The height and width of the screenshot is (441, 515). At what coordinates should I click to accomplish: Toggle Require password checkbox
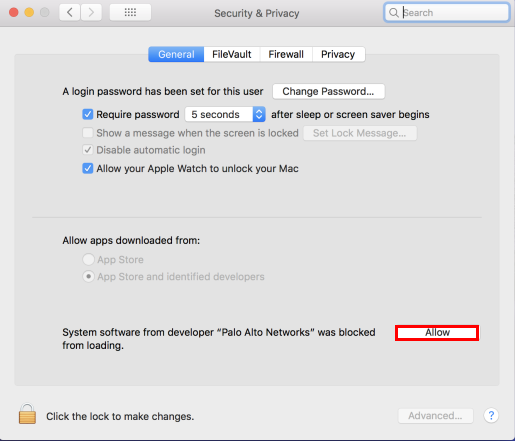point(88,114)
